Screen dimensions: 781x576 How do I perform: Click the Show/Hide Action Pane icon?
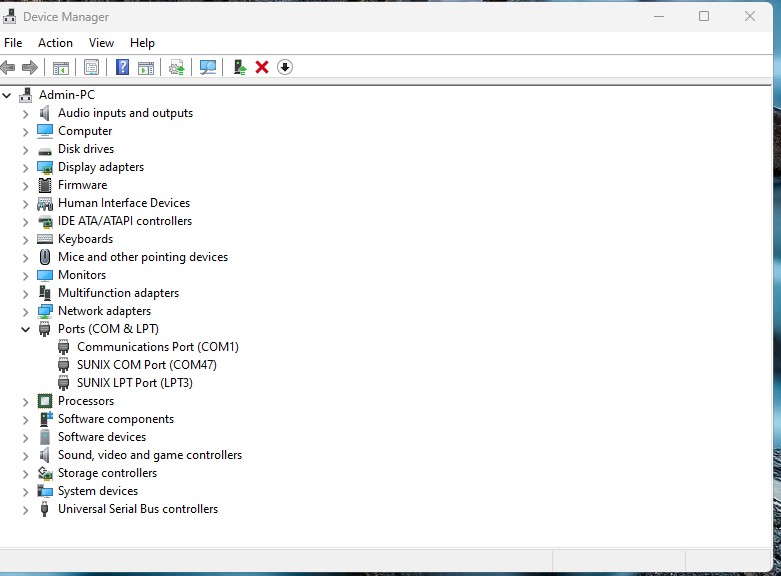point(146,67)
